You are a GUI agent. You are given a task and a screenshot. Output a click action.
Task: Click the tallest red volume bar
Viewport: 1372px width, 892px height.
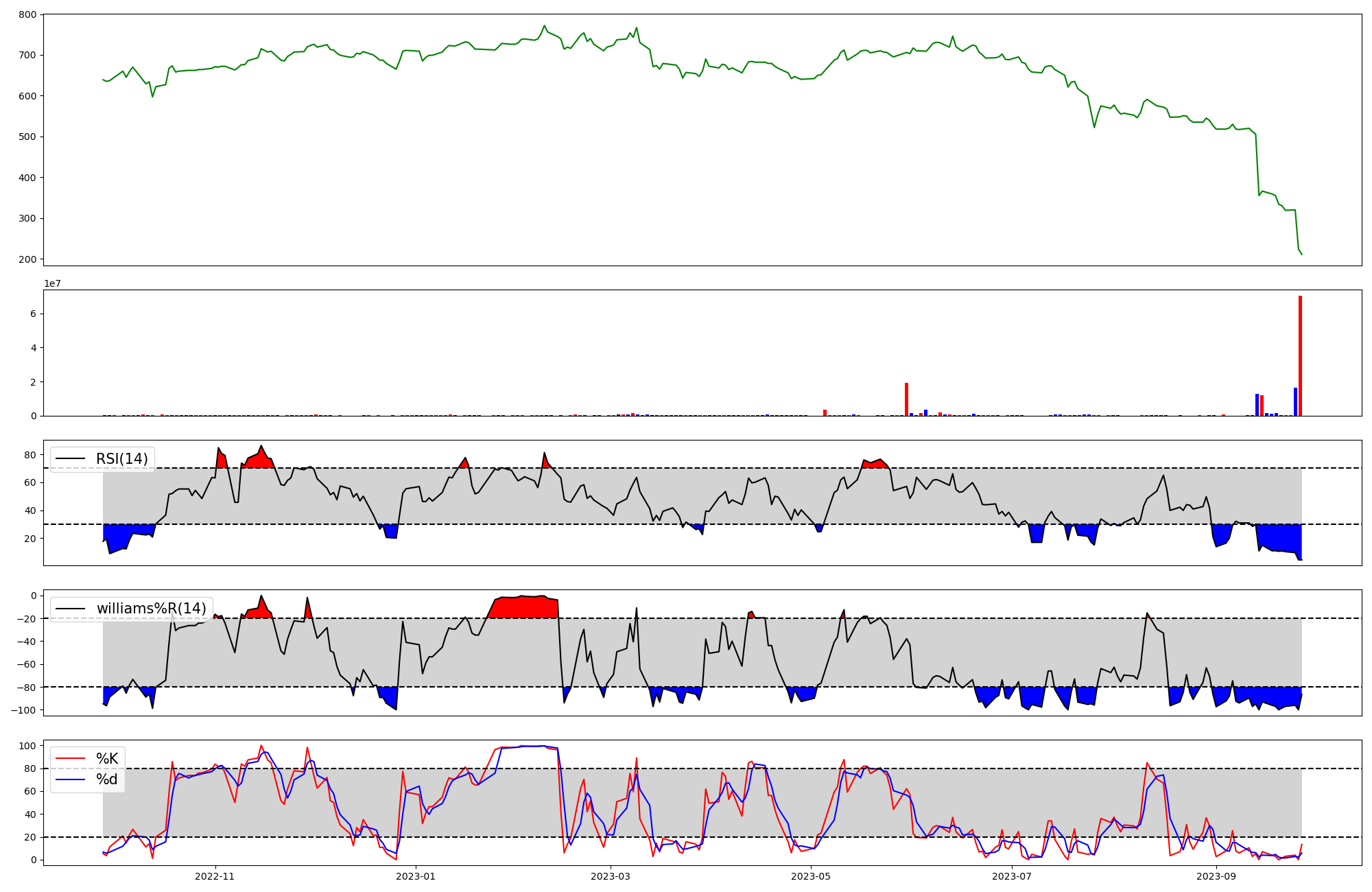click(1300, 357)
